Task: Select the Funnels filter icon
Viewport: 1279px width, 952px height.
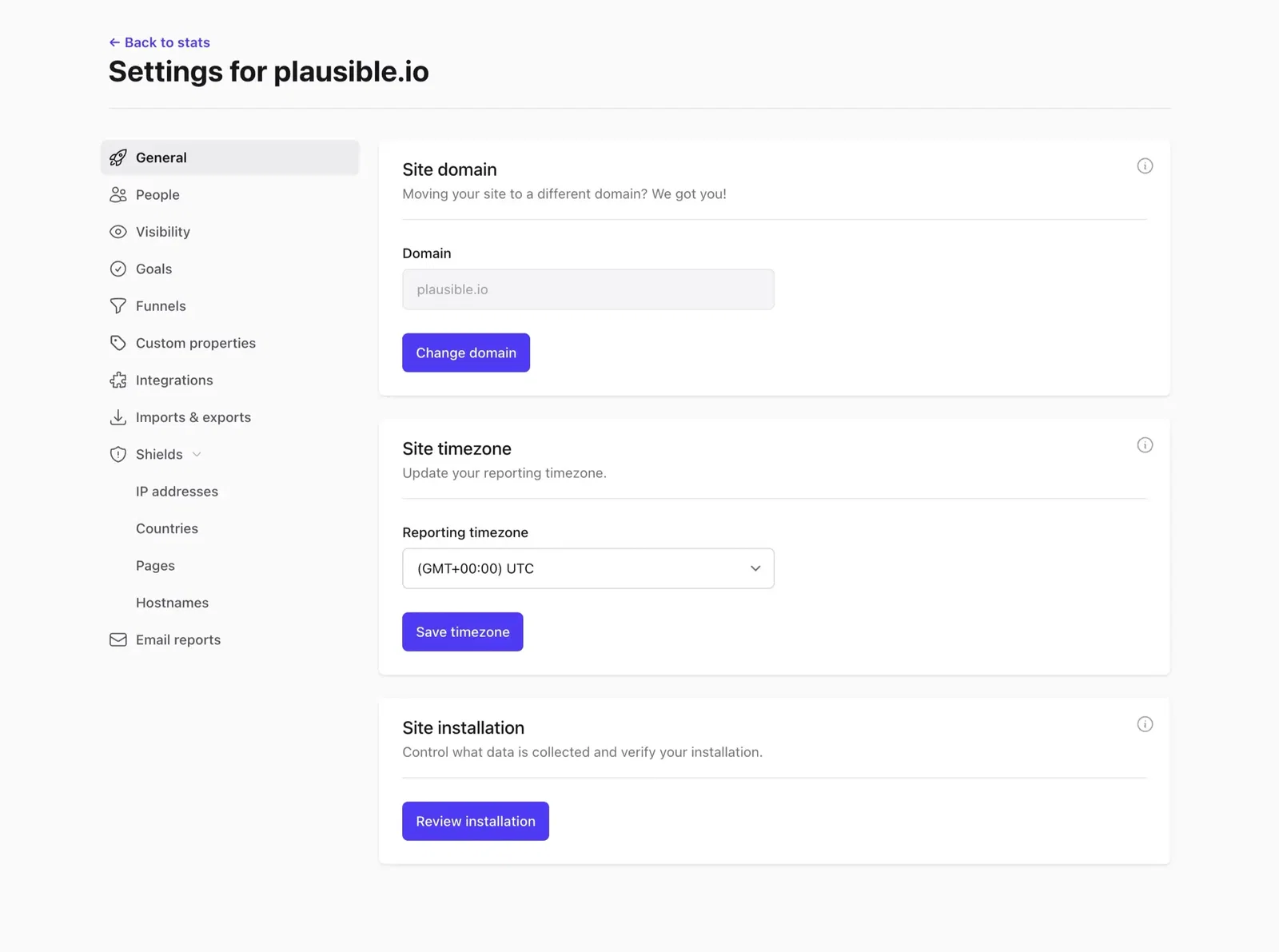Action: [x=118, y=305]
